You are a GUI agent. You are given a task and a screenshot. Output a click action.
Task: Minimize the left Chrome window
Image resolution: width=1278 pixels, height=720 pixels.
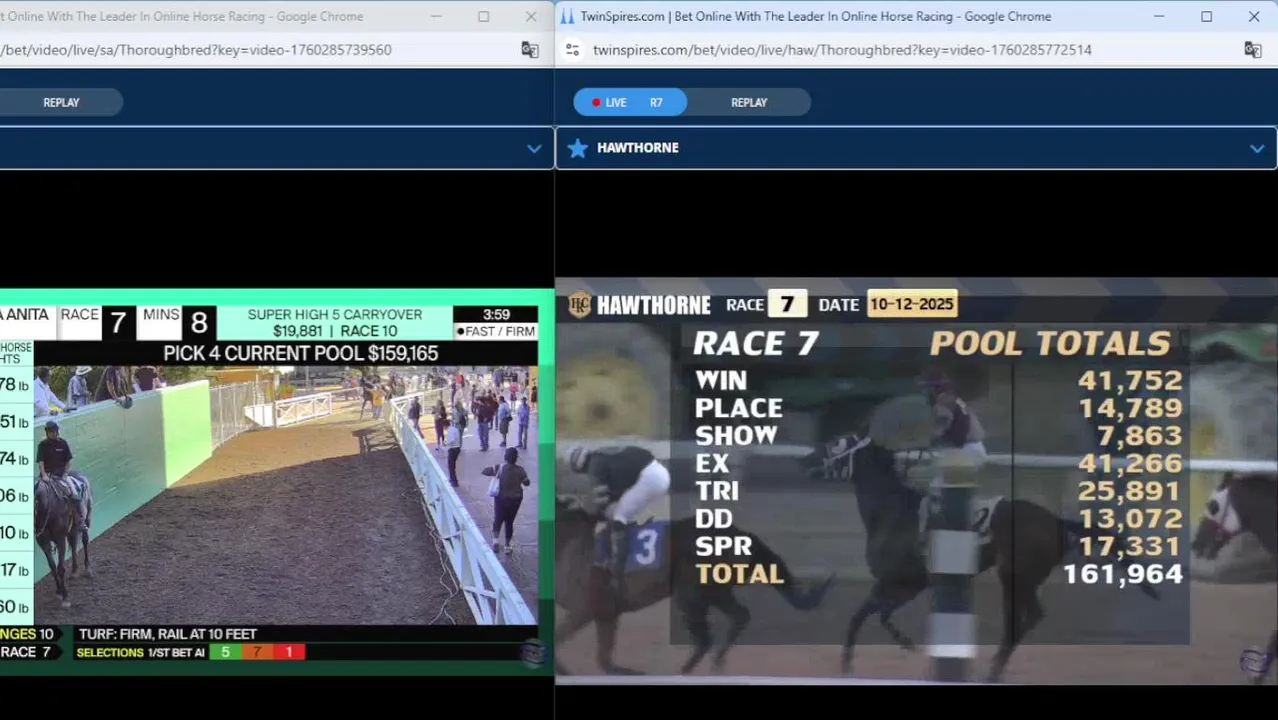(x=436, y=16)
